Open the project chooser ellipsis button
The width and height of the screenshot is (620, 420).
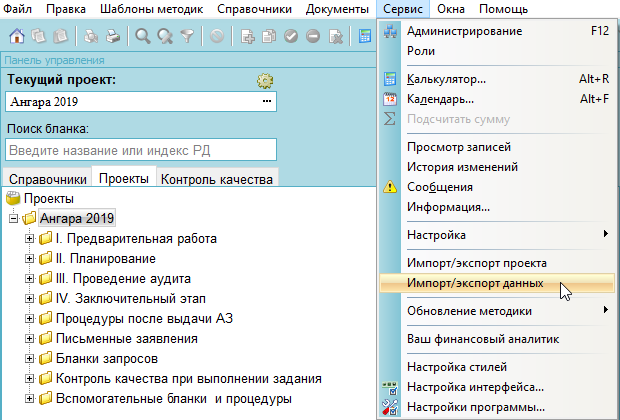click(x=267, y=101)
